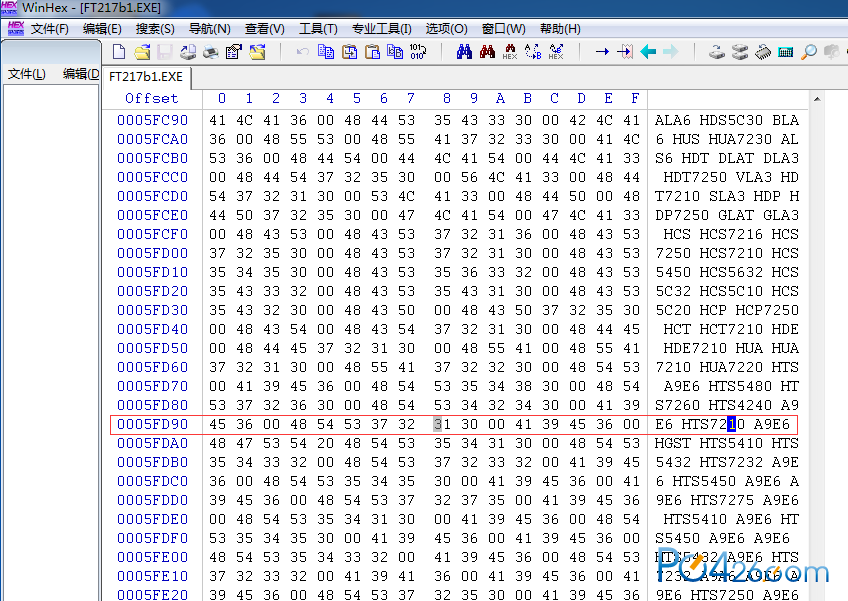Screen dimensions: 848x601
Task: Click the blue binoculars Find Text icon
Action: (464, 52)
